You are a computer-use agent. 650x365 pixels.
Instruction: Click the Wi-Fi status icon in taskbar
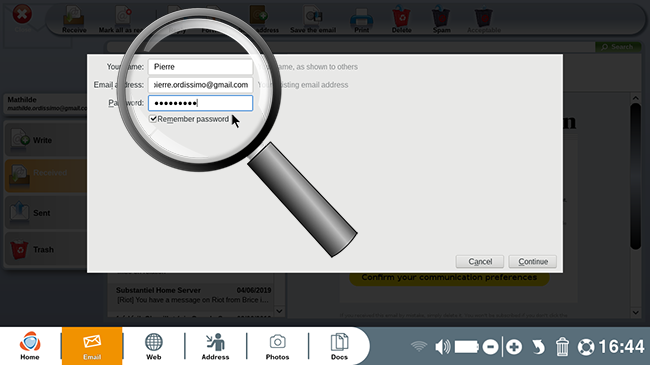point(419,346)
